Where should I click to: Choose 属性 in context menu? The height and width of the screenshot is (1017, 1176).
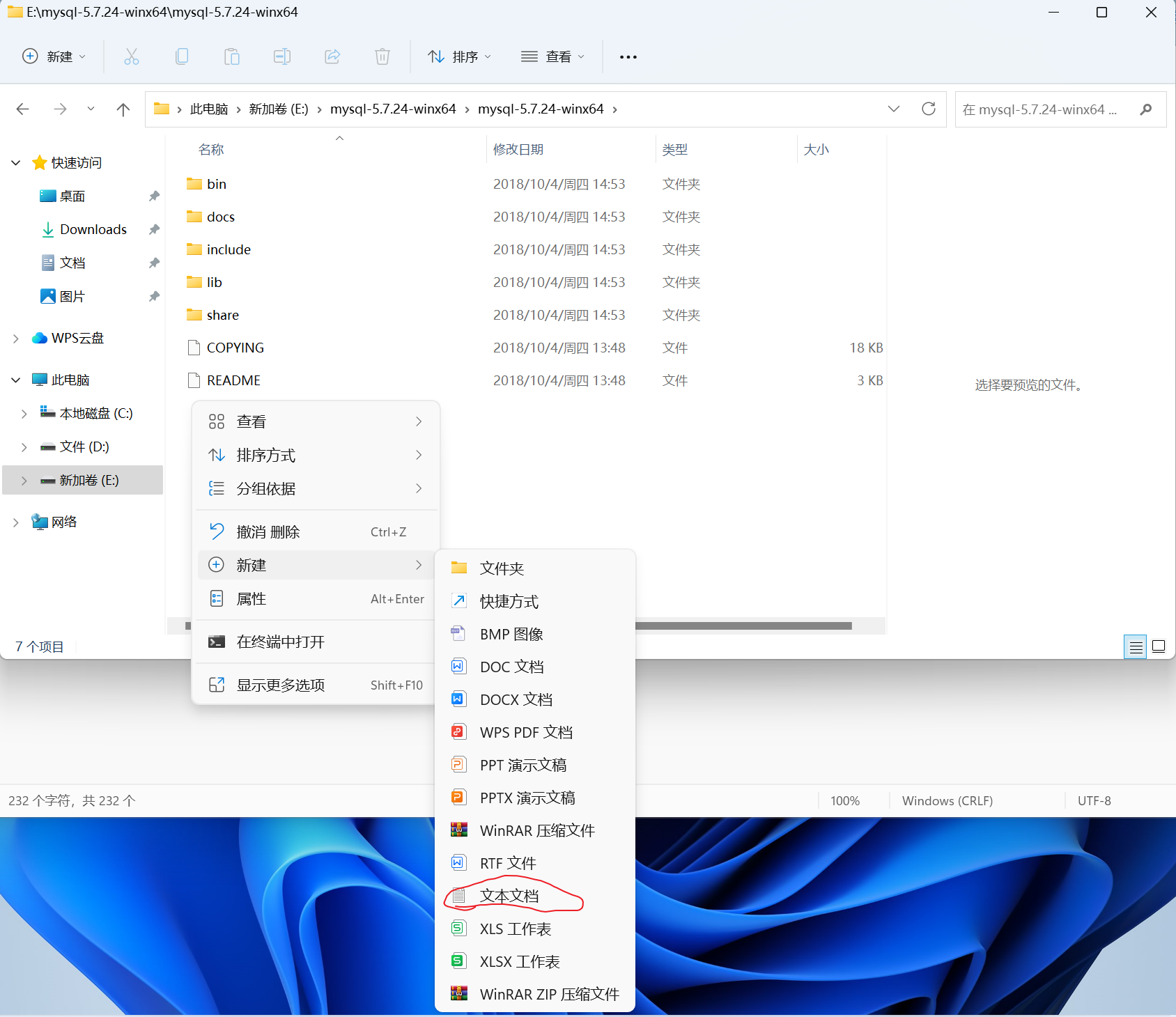tap(316, 598)
